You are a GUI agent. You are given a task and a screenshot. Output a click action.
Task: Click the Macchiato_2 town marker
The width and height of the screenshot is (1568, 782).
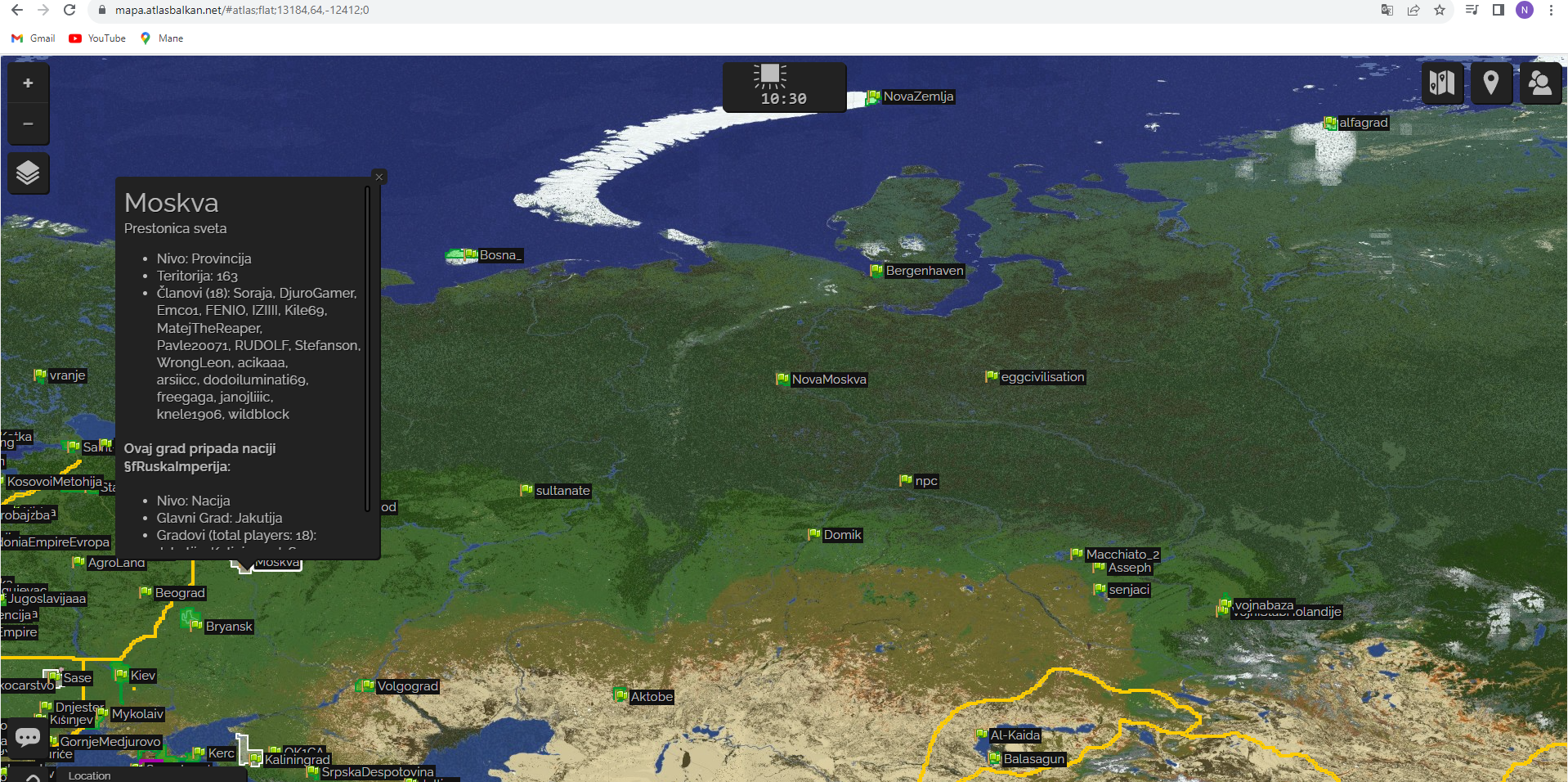click(1077, 555)
